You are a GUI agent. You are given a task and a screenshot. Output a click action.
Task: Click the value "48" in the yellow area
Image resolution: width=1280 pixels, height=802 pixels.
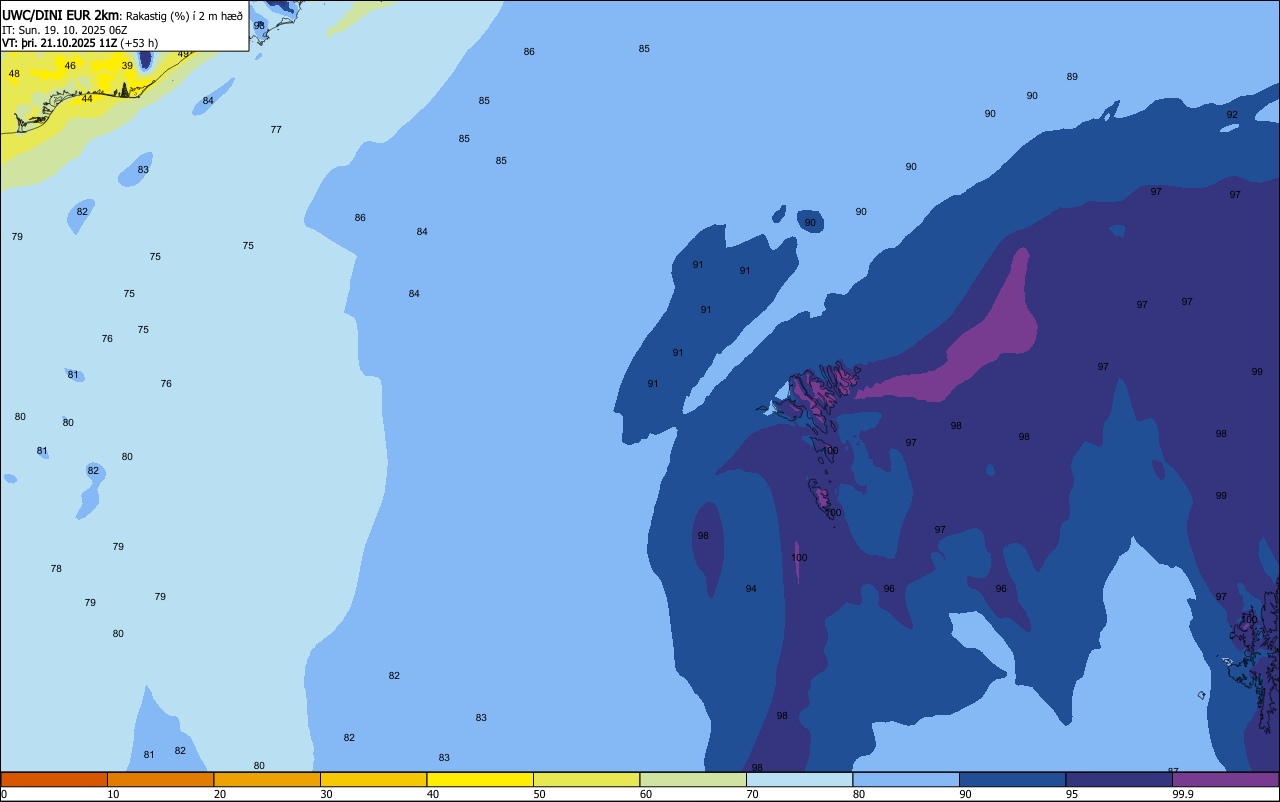[x=14, y=74]
